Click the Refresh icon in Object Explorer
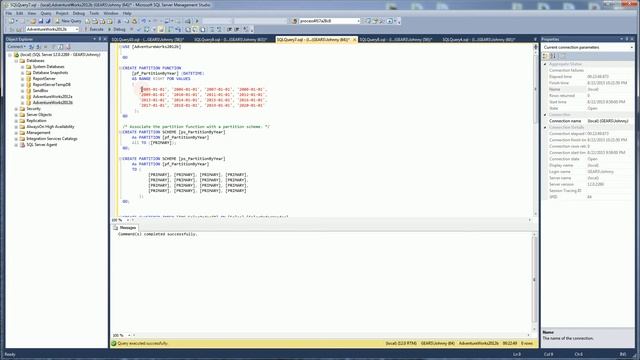Screen dimensions: 640x360 coord(61,47)
